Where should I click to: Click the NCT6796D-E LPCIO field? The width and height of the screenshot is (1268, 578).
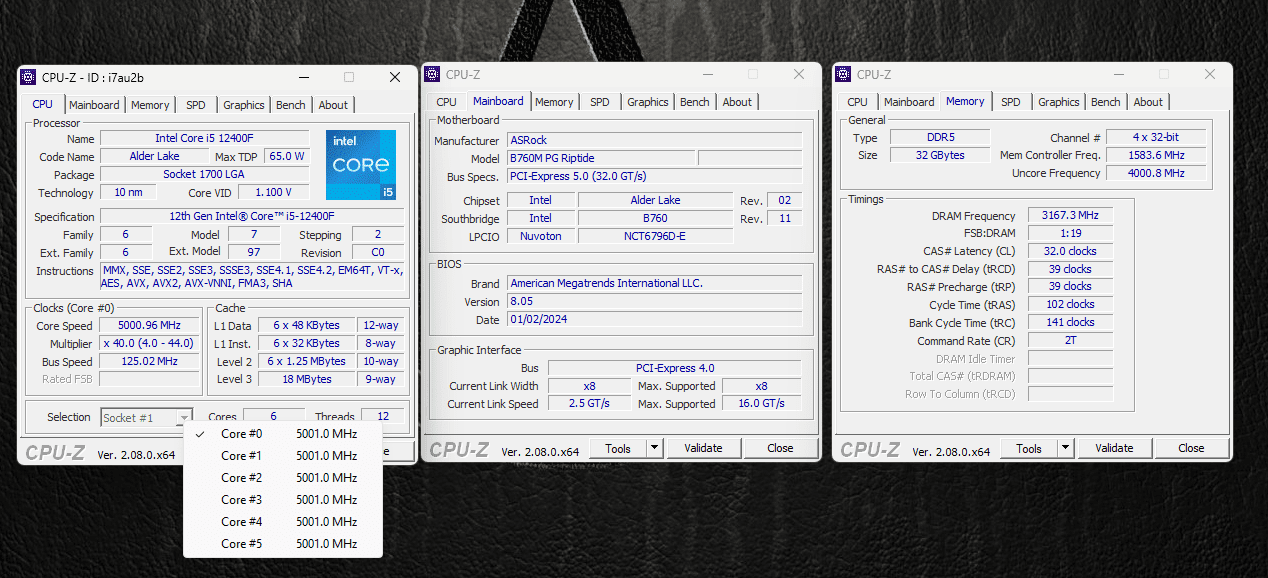[x=655, y=236]
